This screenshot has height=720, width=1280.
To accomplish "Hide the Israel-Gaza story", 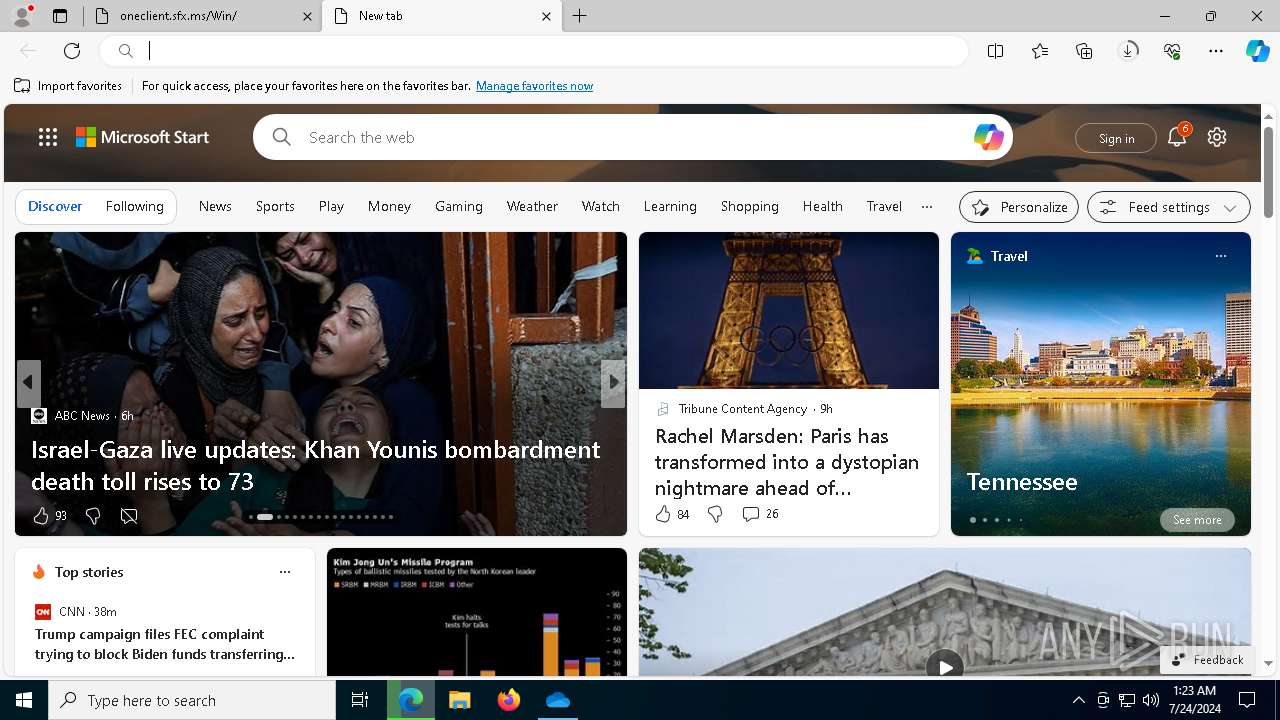I will point(129,516).
